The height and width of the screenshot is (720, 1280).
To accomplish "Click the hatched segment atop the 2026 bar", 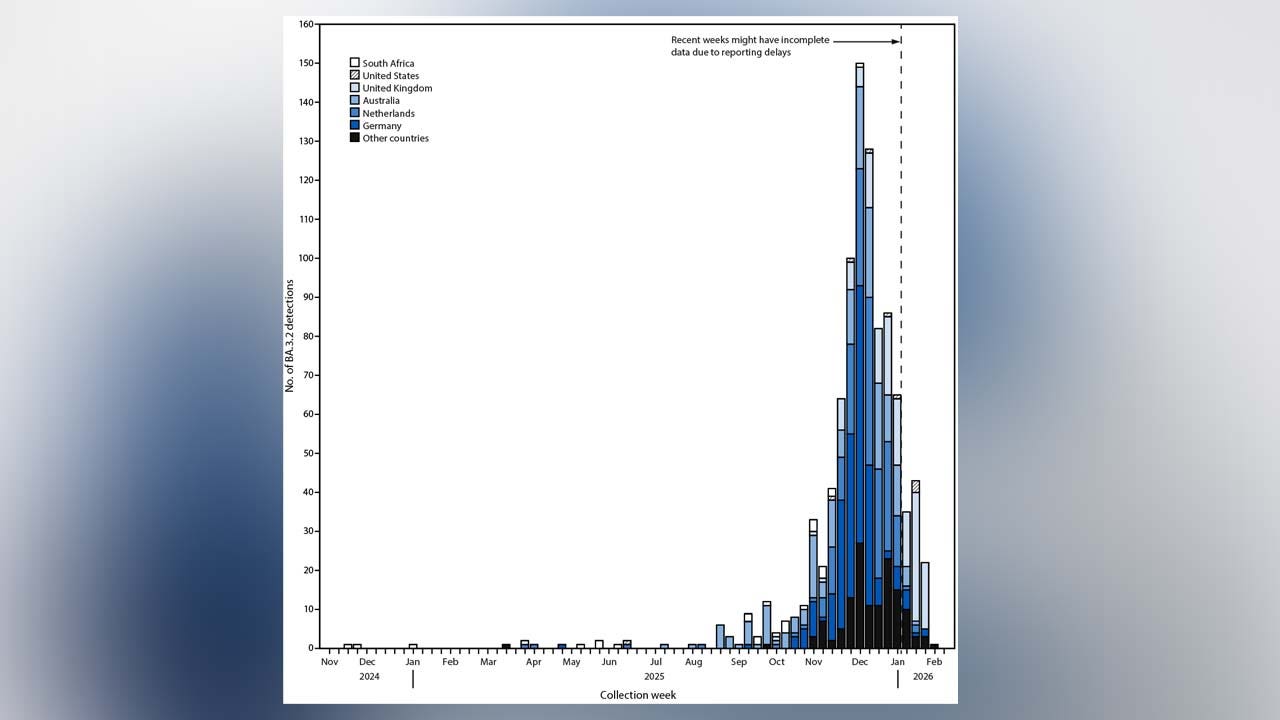I will tap(915, 486).
